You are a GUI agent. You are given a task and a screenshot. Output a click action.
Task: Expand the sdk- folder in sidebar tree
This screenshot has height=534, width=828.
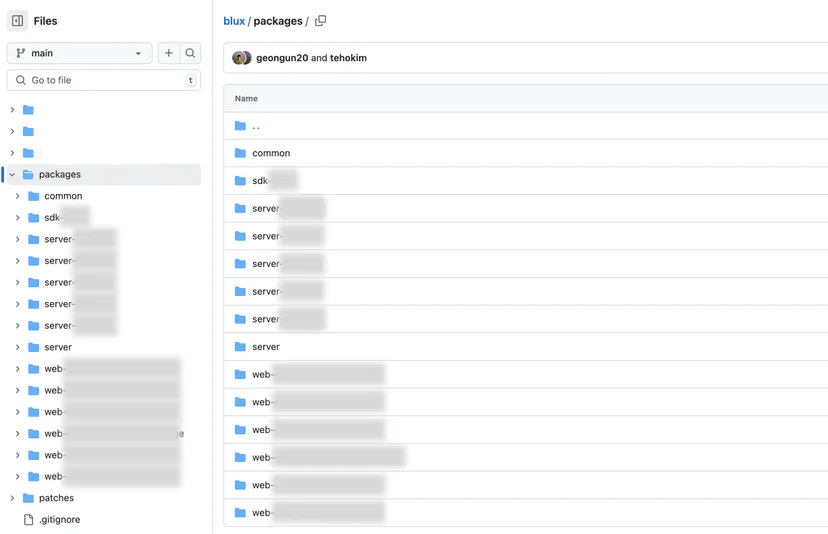(x=17, y=218)
